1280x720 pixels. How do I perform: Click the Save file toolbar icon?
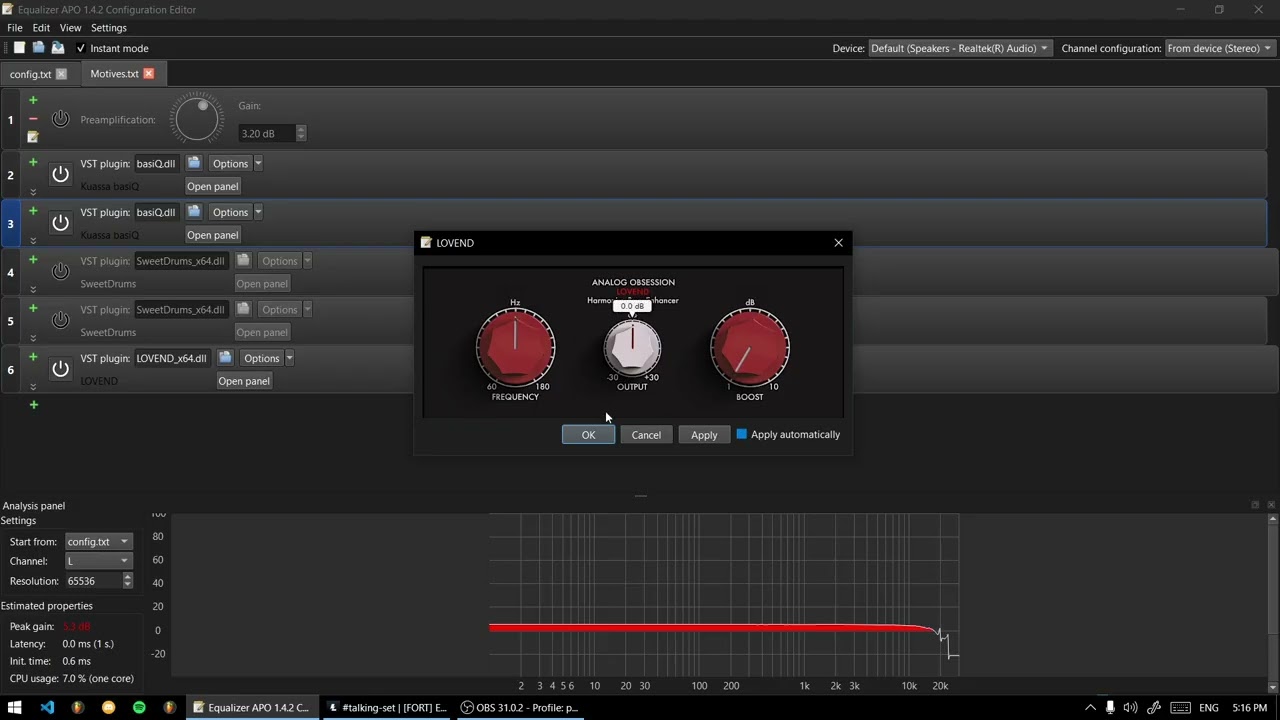[x=58, y=48]
